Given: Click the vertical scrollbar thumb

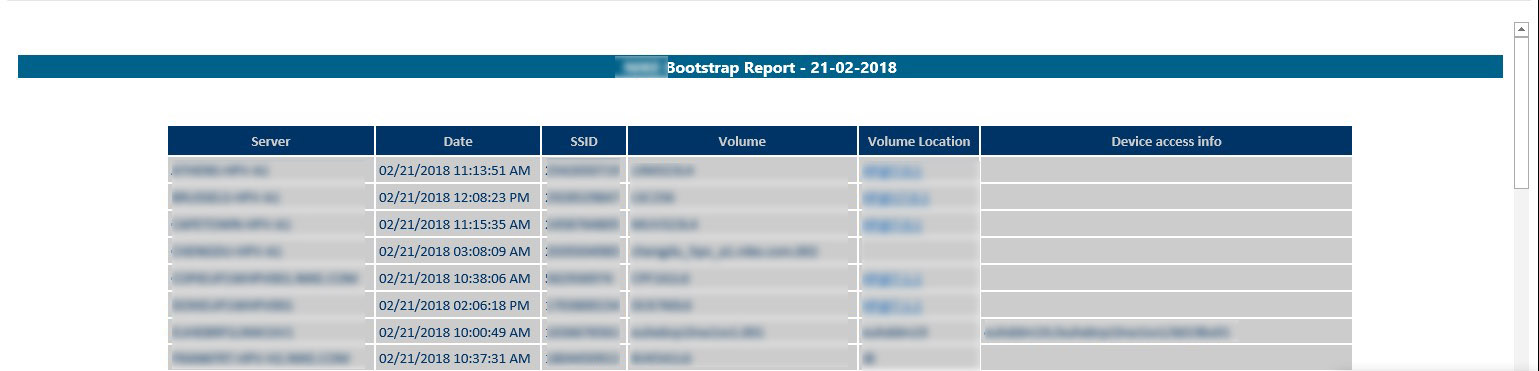Looking at the screenshot, I should pyautogui.click(x=1522, y=113).
